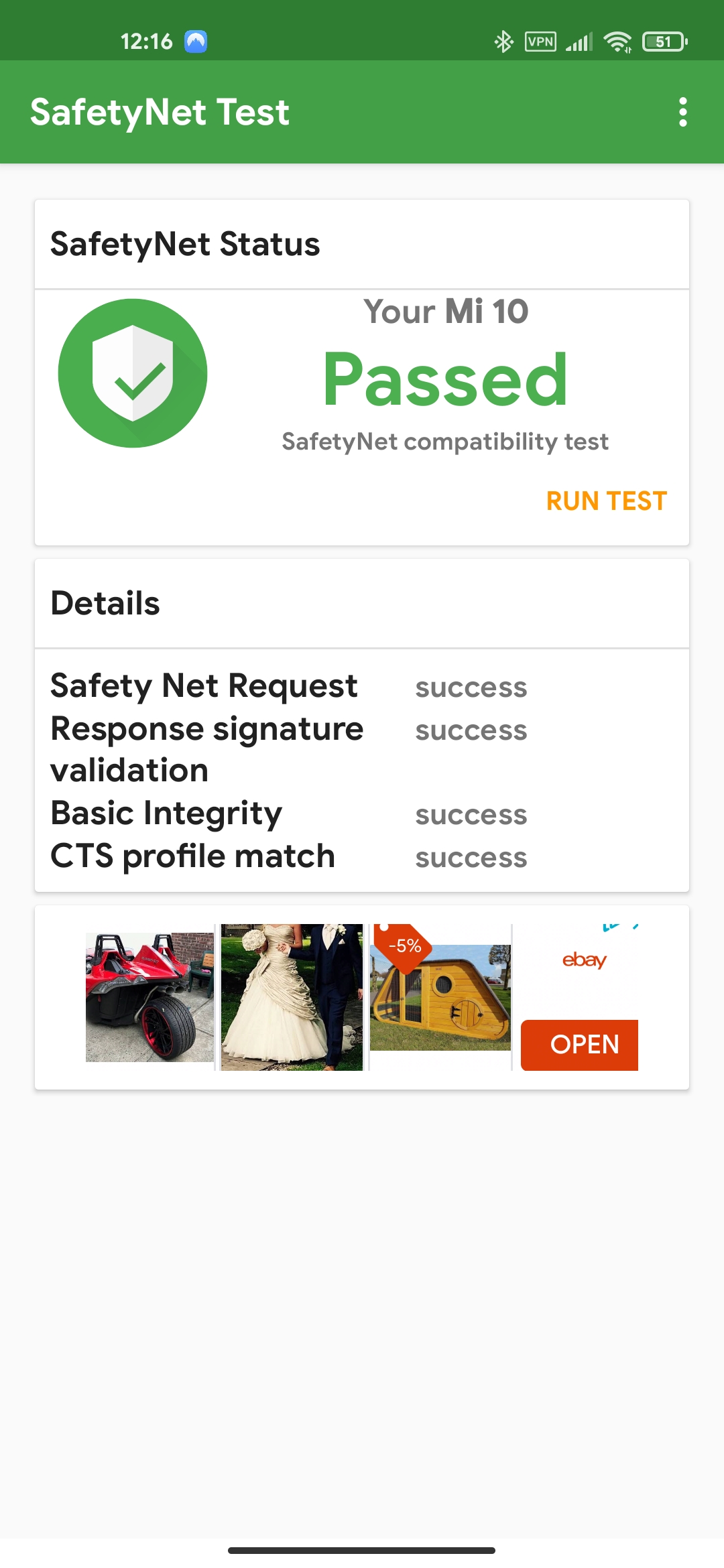Tap the green shield checkmark icon
Image resolution: width=724 pixels, height=1568 pixels.
point(133,373)
